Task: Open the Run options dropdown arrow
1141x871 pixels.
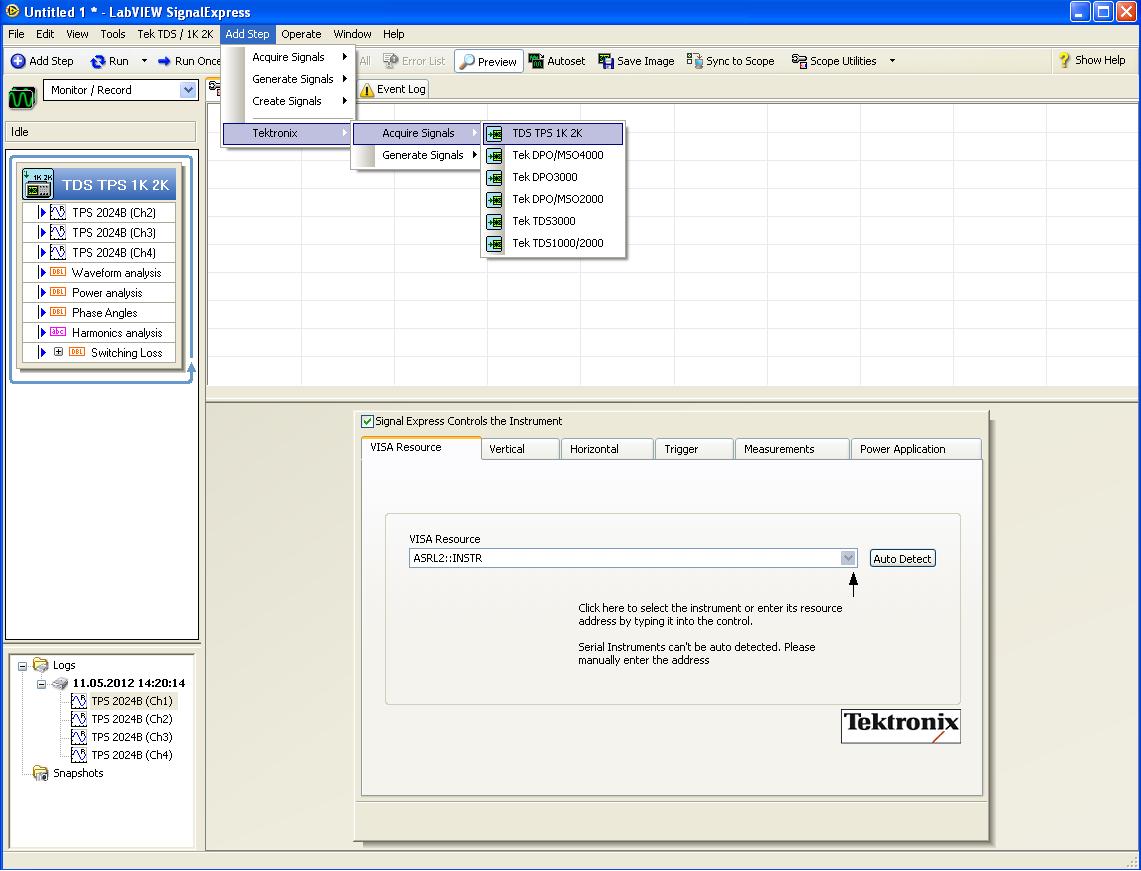Action: pos(144,61)
